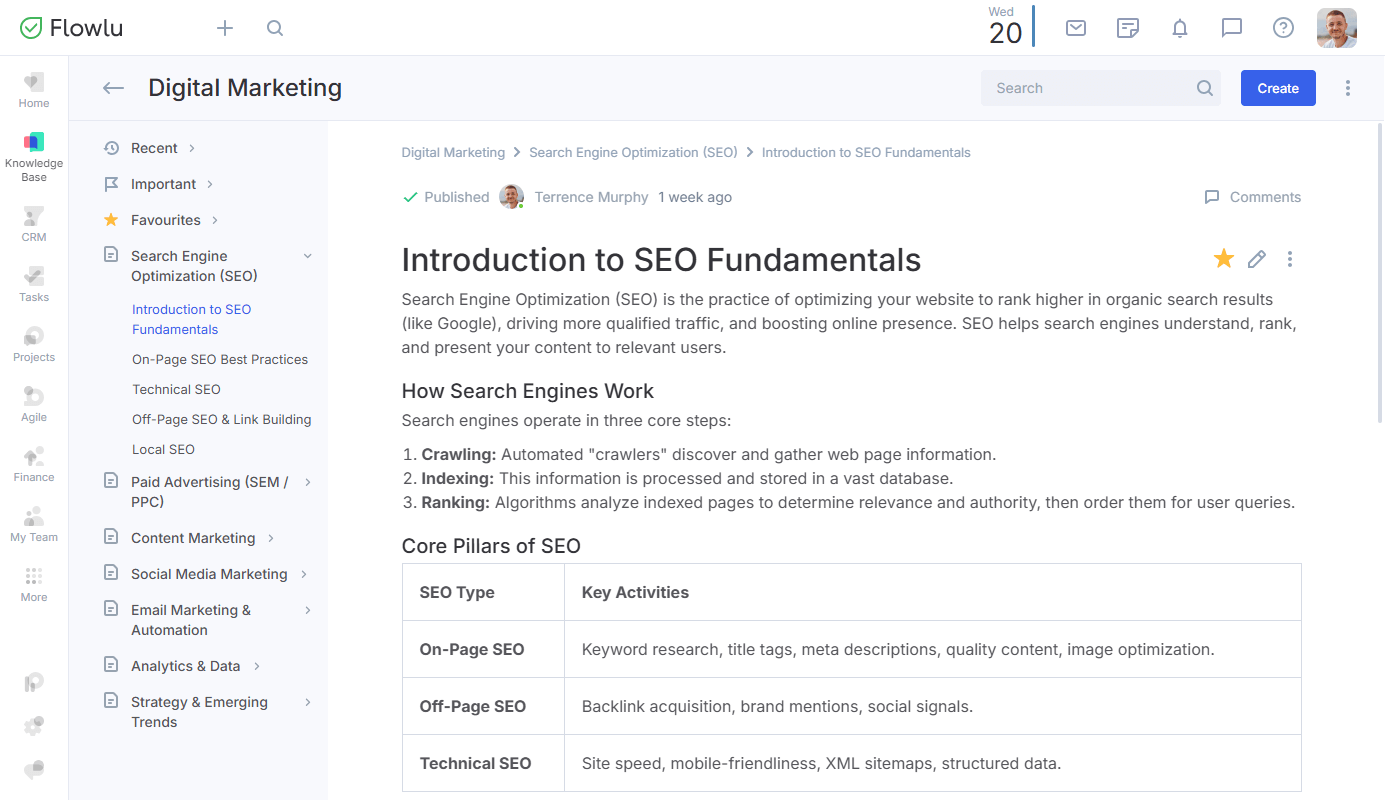Click the blue Create button
The height and width of the screenshot is (800, 1400).
(1278, 88)
